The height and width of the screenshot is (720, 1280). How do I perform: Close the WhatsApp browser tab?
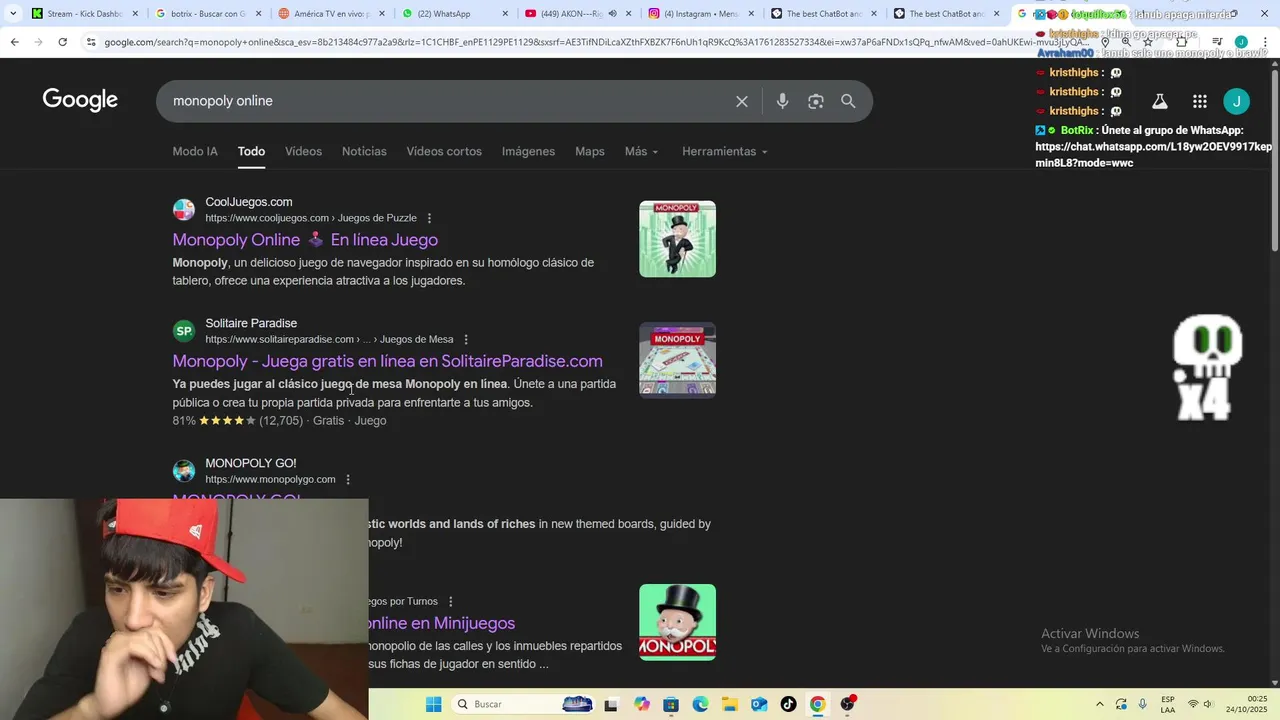tap(505, 14)
